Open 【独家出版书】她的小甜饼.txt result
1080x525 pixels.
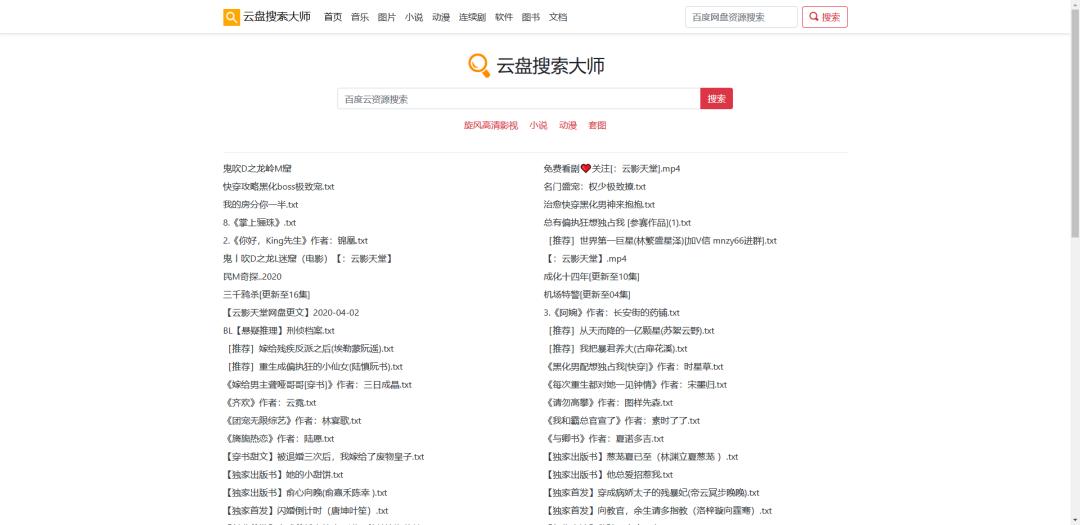point(283,475)
